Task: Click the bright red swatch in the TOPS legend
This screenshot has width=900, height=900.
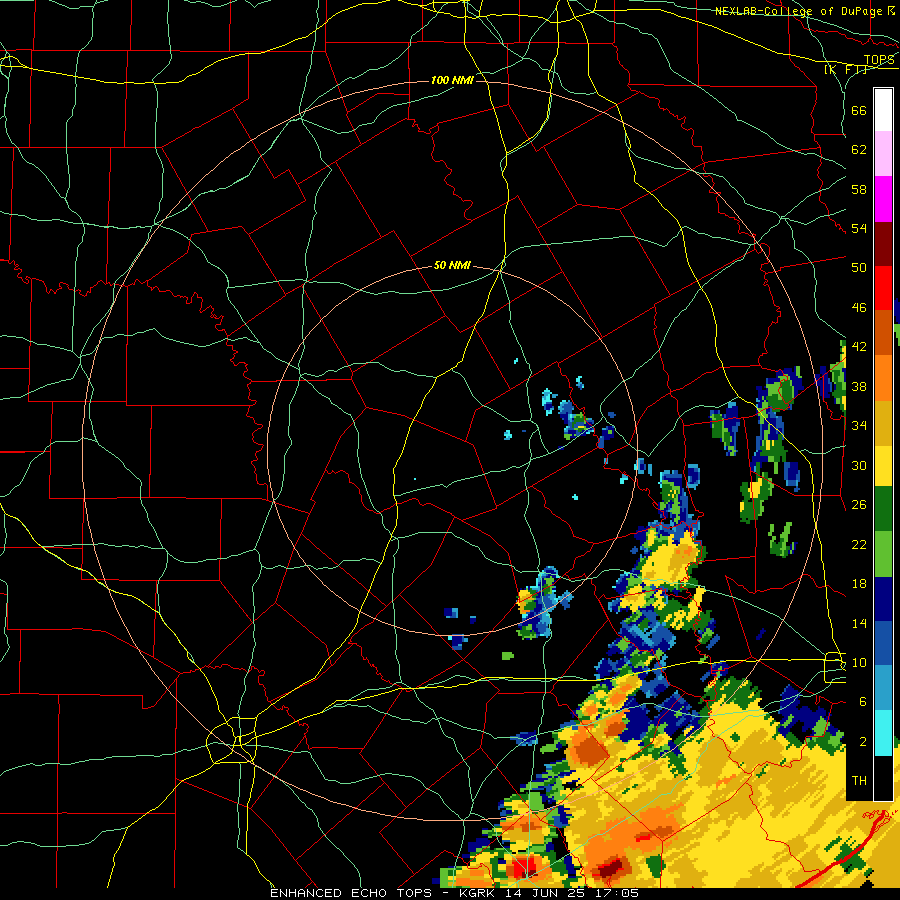Action: coord(883,289)
